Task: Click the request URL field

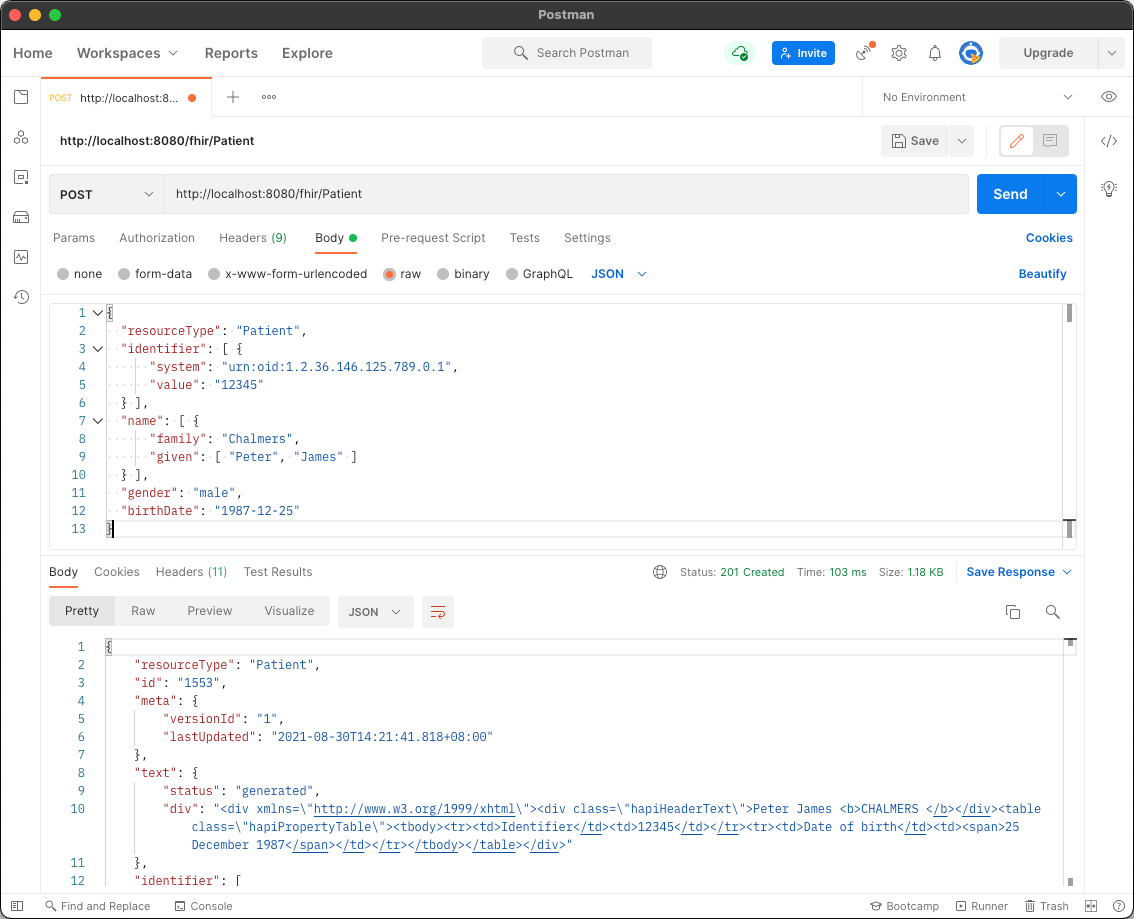Action: click(x=566, y=194)
